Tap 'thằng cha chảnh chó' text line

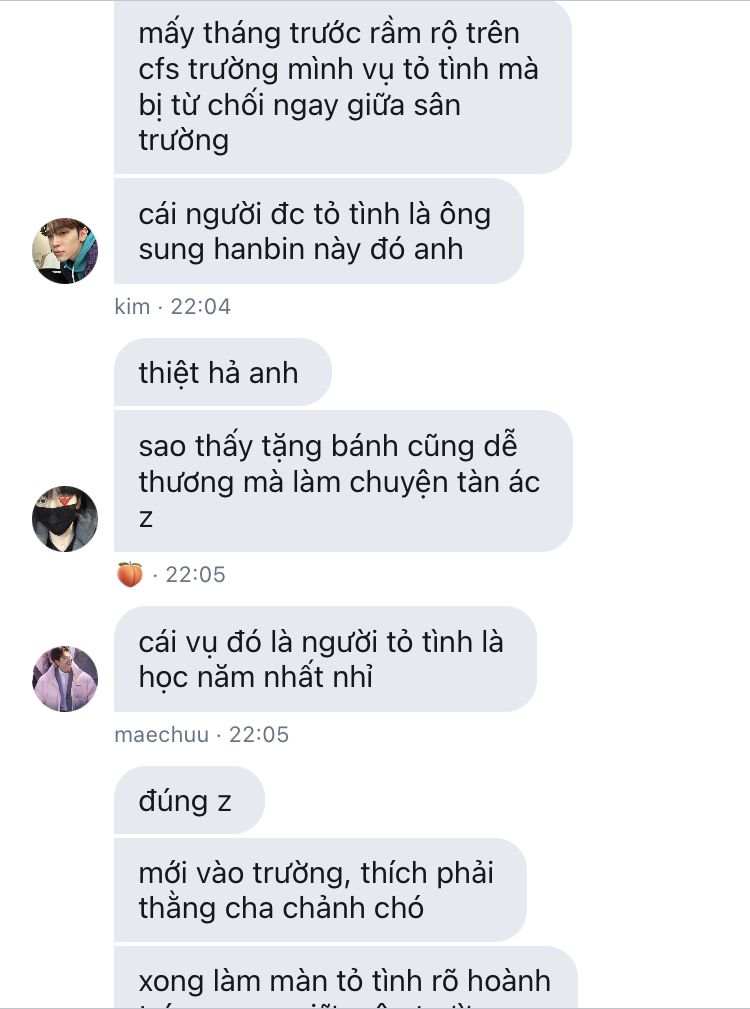click(x=281, y=908)
